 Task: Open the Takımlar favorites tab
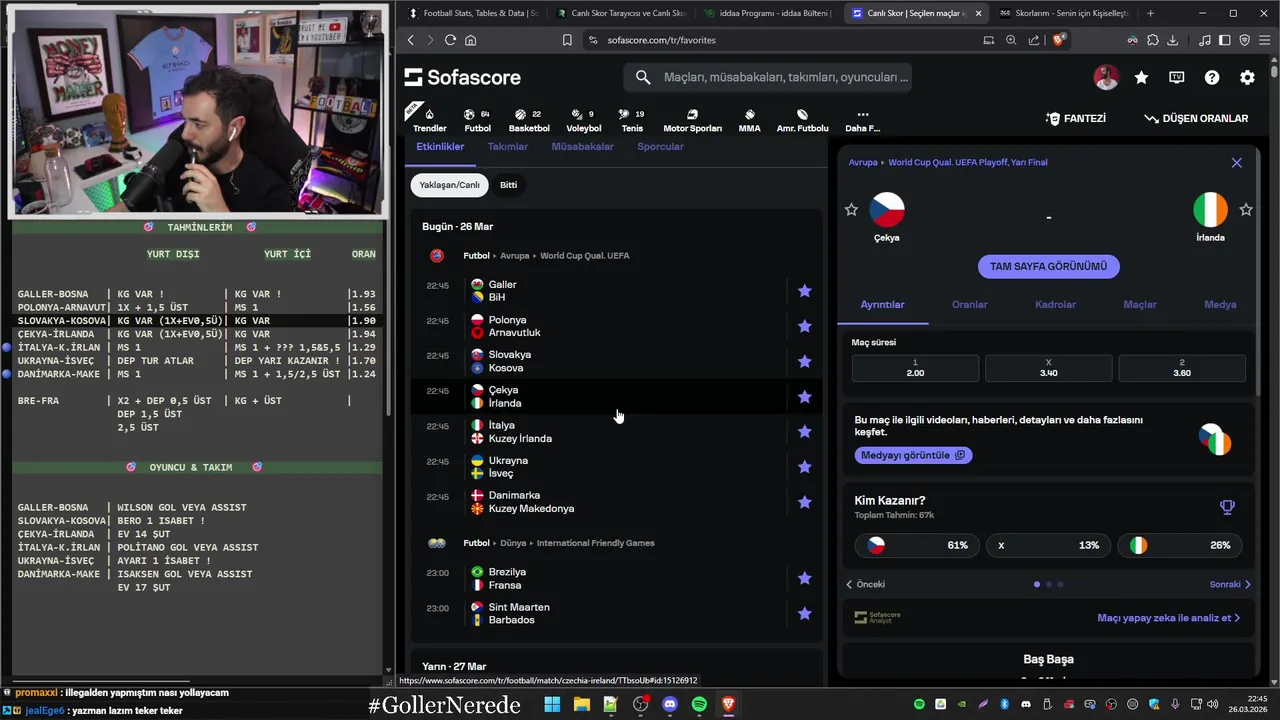[507, 146]
